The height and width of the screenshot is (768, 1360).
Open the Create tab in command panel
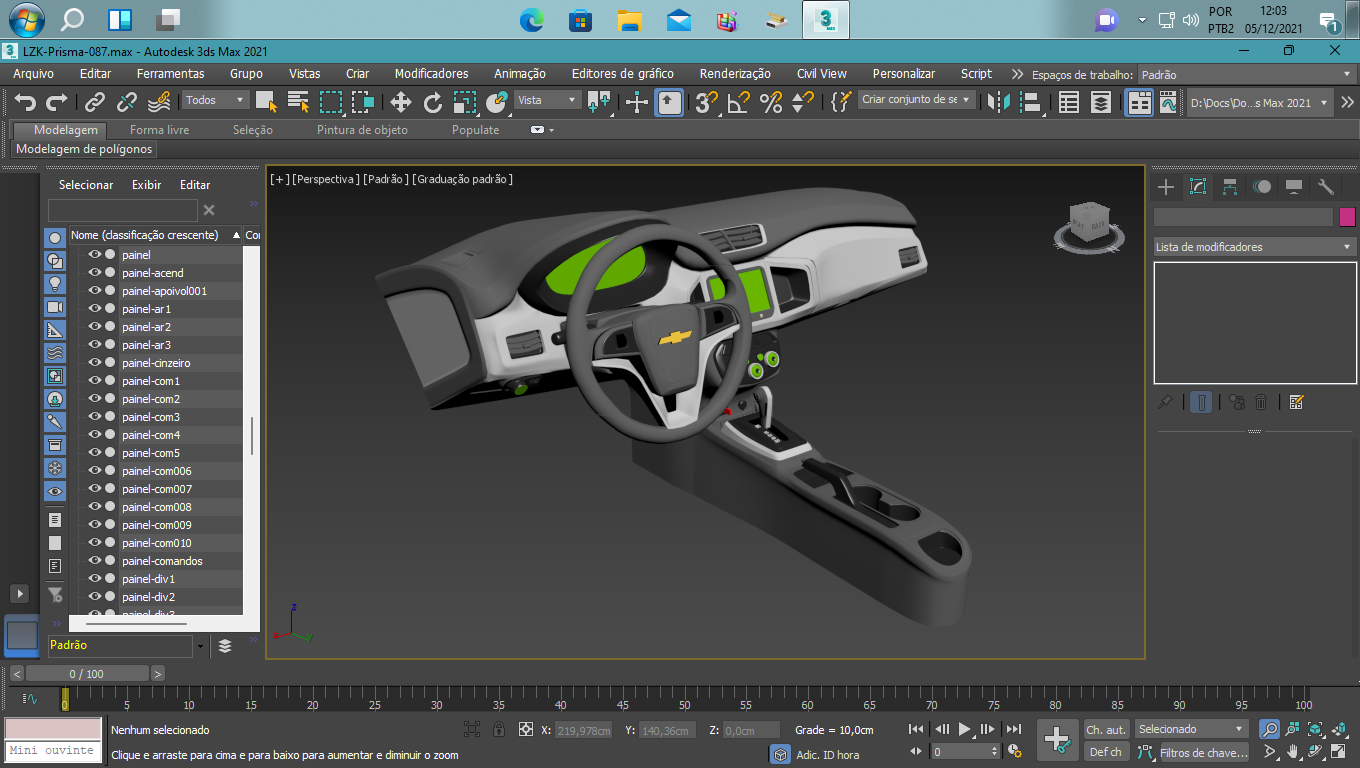pos(1165,187)
